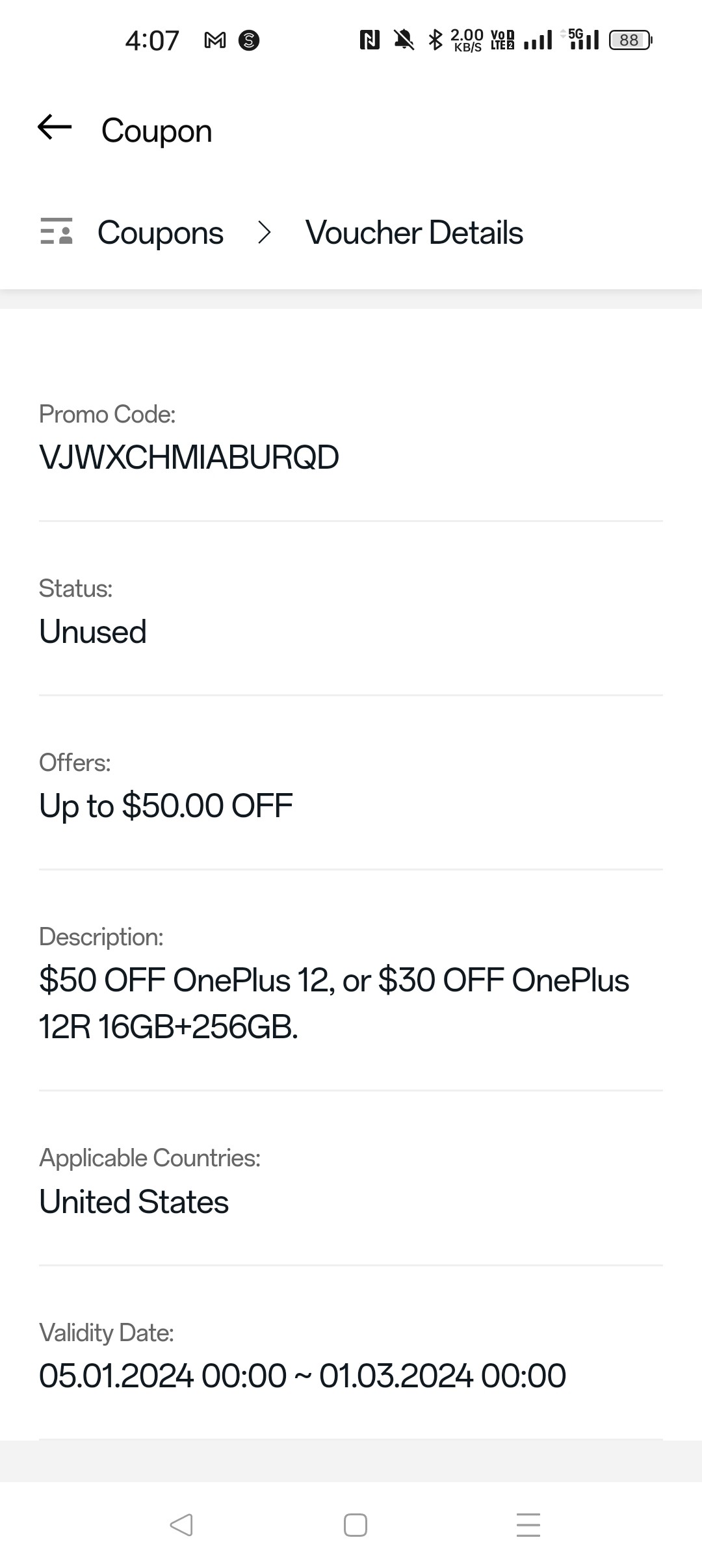Screen dimensions: 702x1568
Task: Tap the coupons list icon in breadcrumb
Action: point(57,231)
